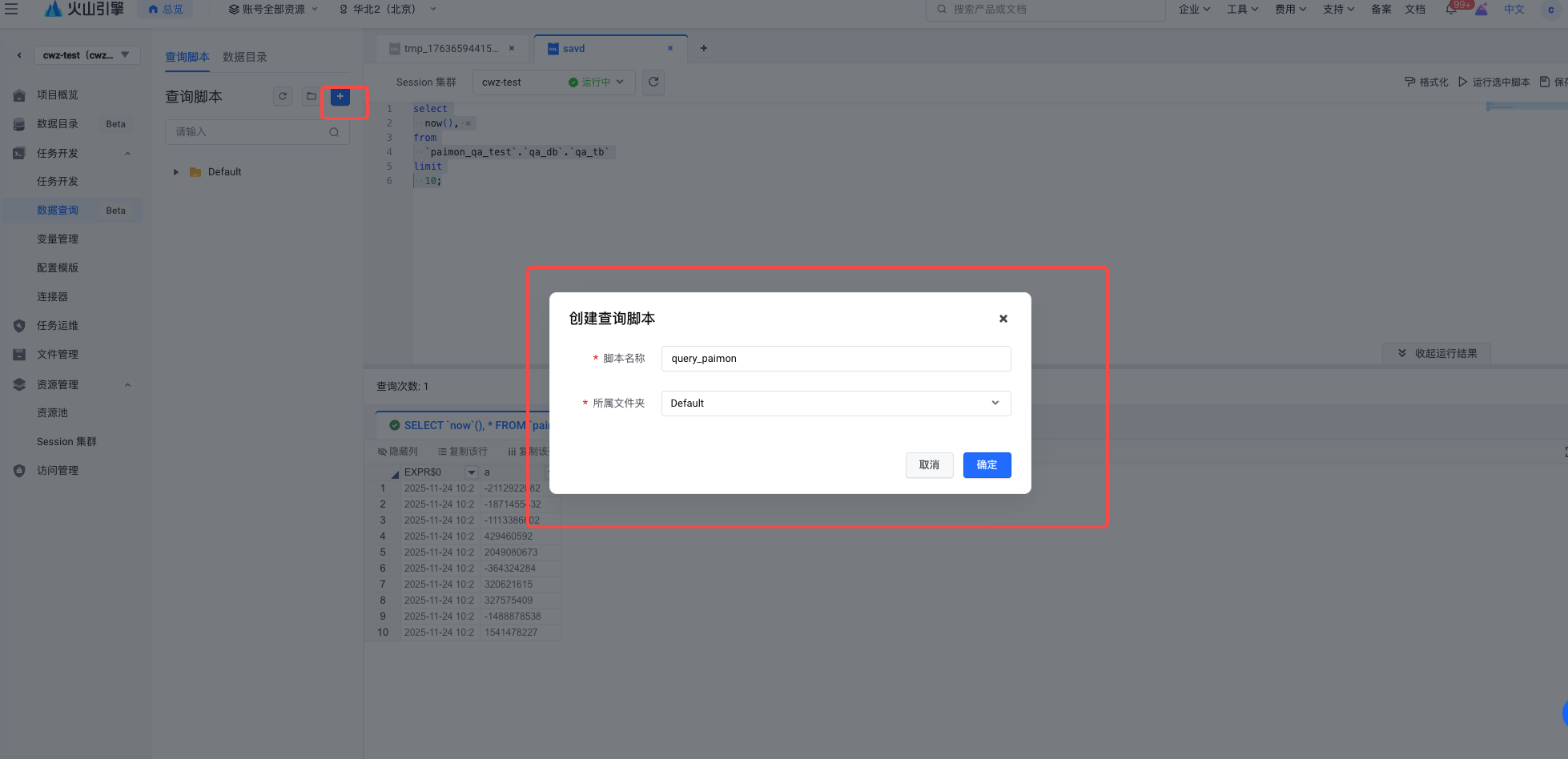Create a new folder in 查询脚本 panel
The width and height of the screenshot is (1568, 759).
(312, 96)
